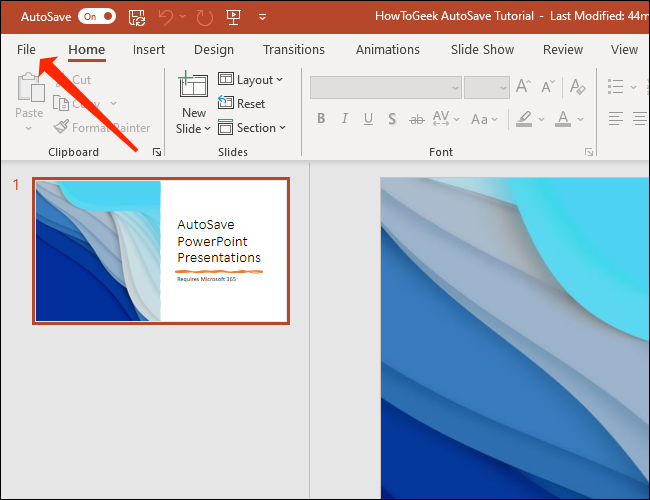
Task: Switch to the Insert tab
Action: point(149,49)
